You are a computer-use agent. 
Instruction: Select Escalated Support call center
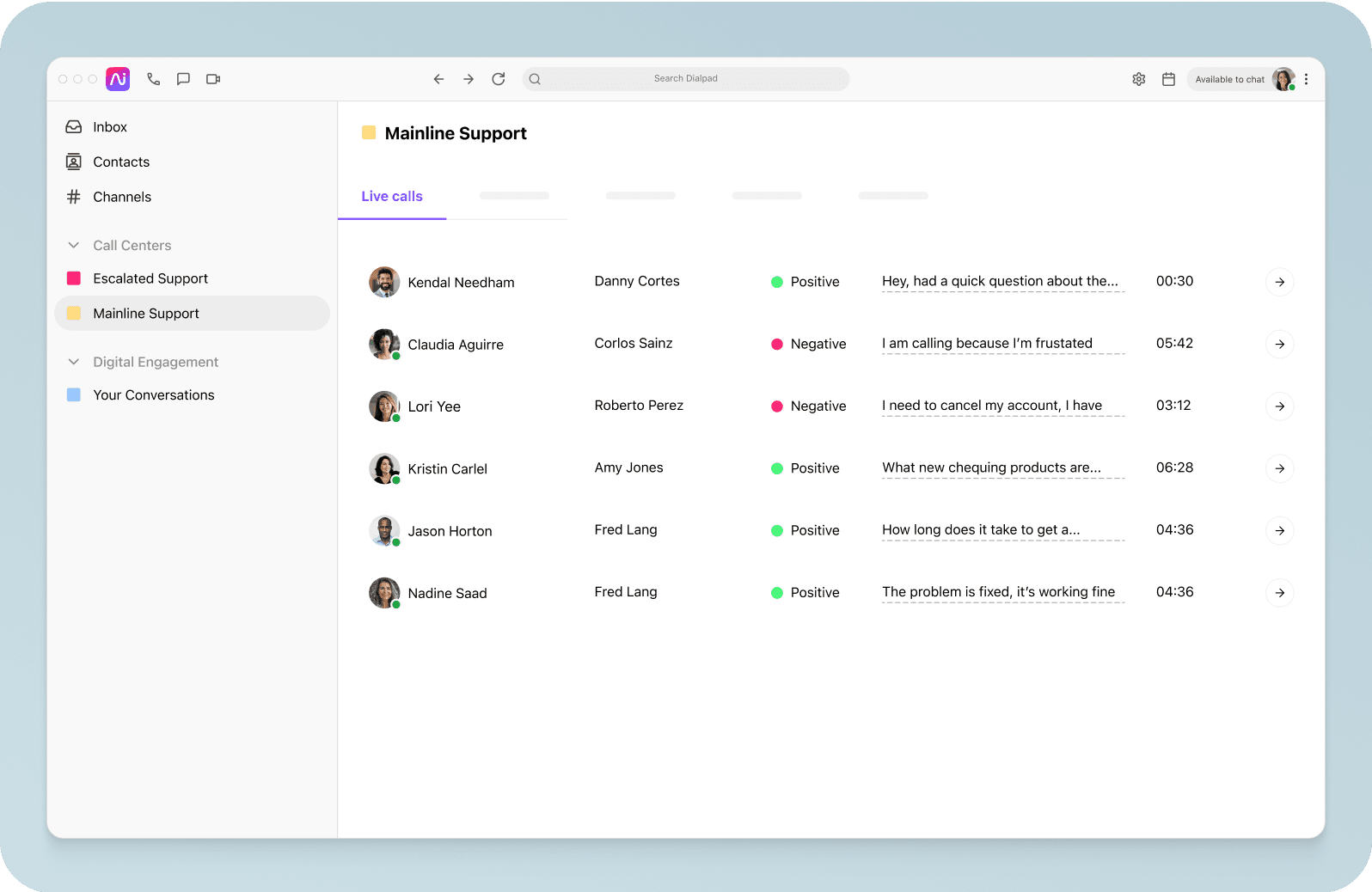click(150, 278)
